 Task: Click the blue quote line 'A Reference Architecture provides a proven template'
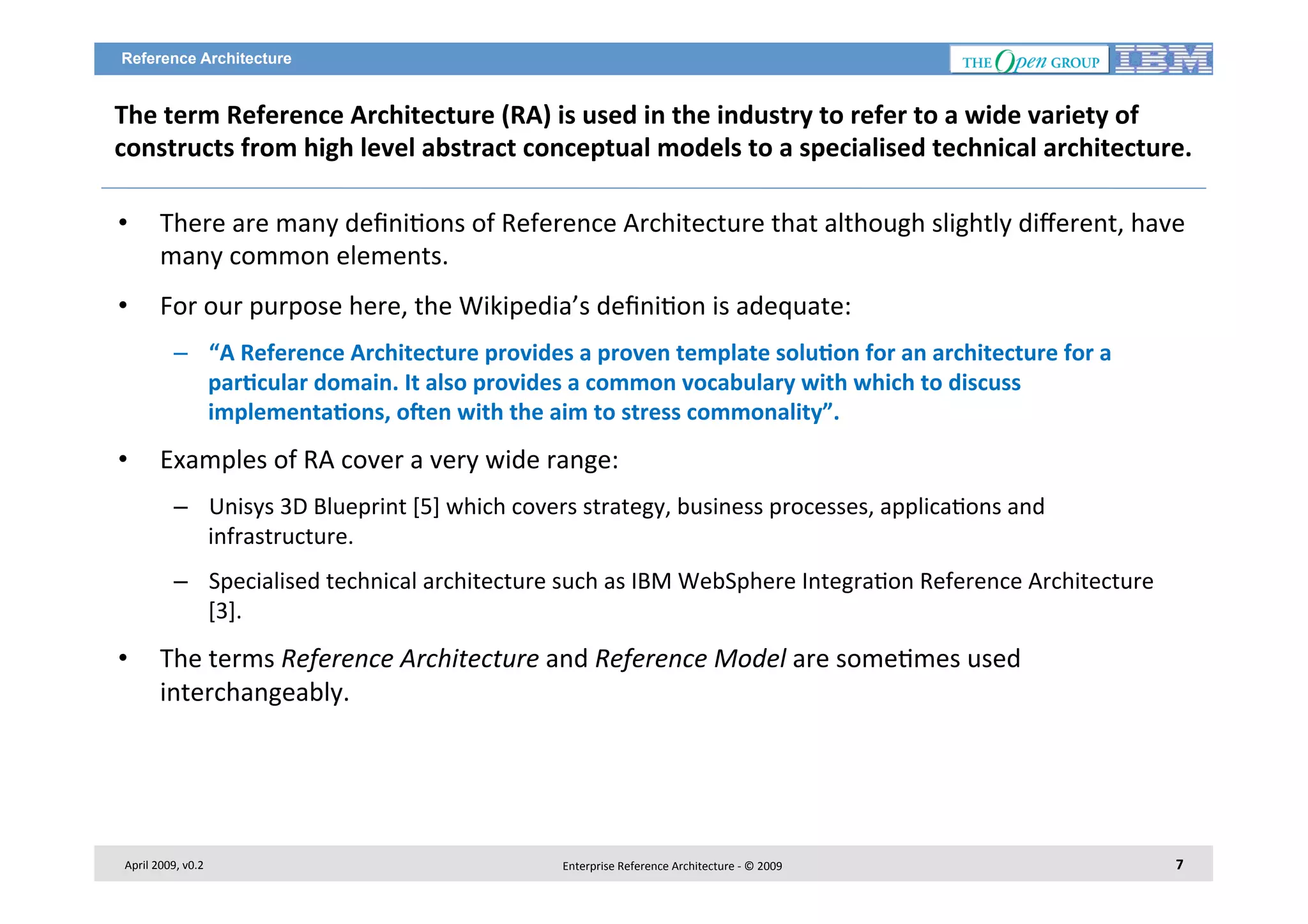660,353
